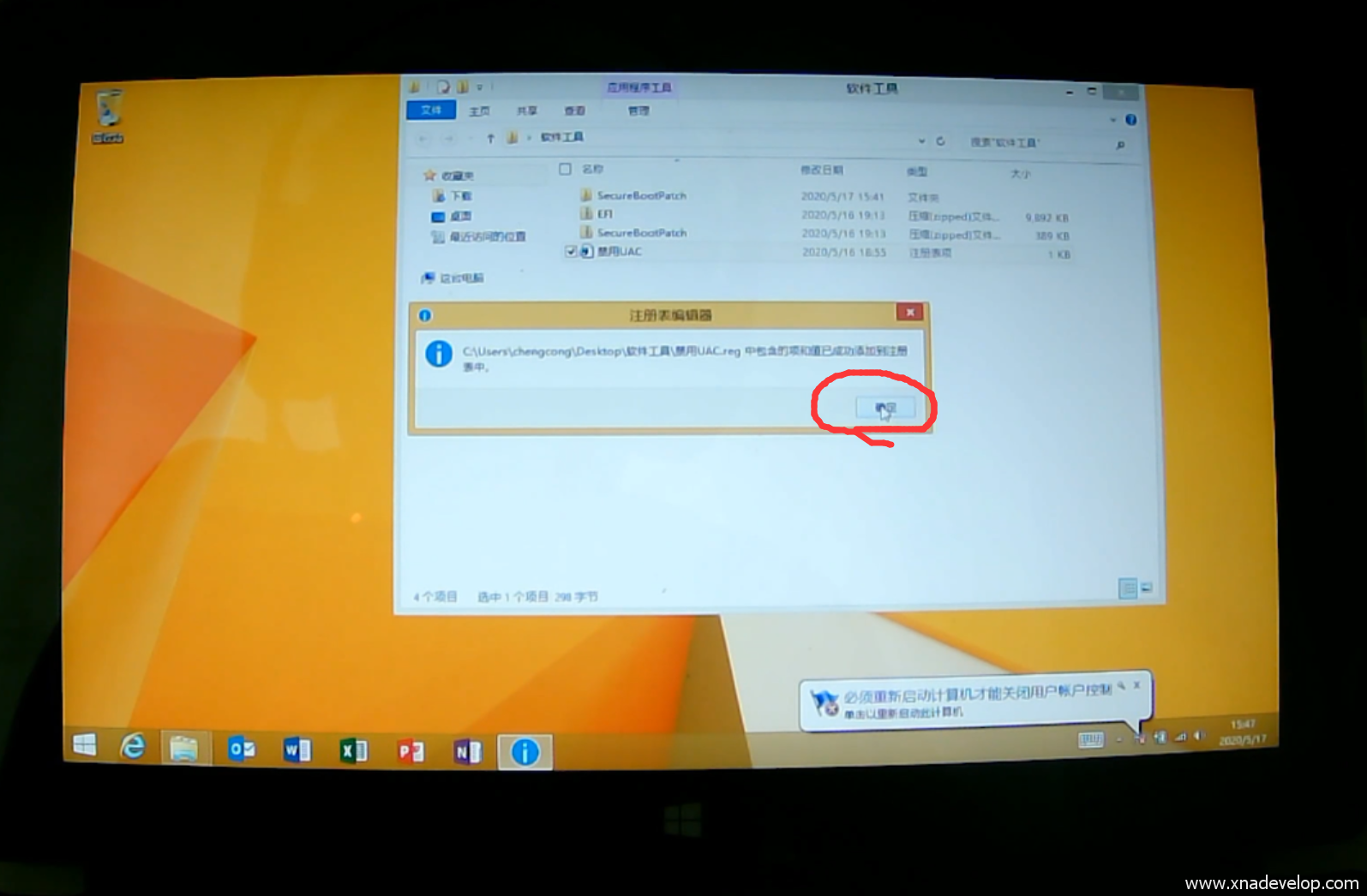
Task: Open the touch keyboard tray icon
Action: coord(1090,739)
